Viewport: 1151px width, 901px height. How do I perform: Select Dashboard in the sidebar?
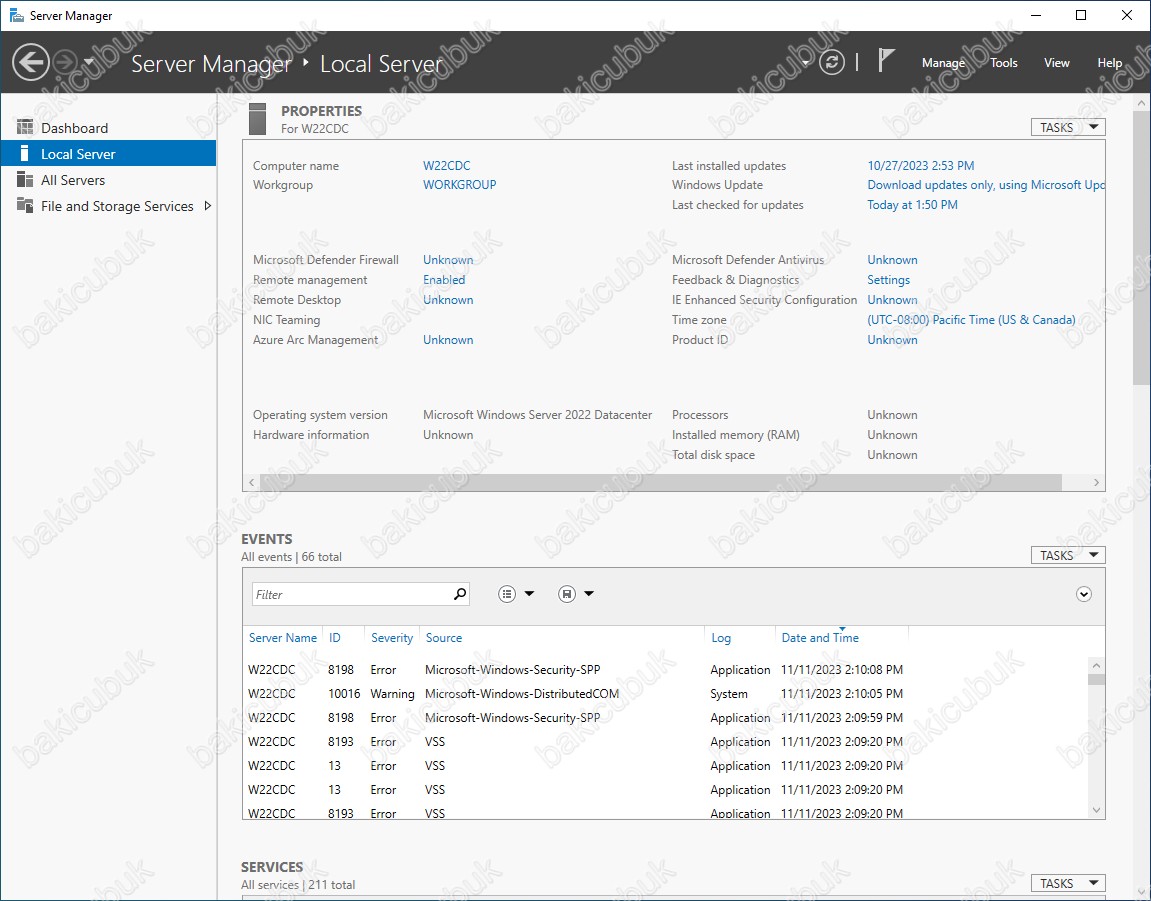pos(109,128)
